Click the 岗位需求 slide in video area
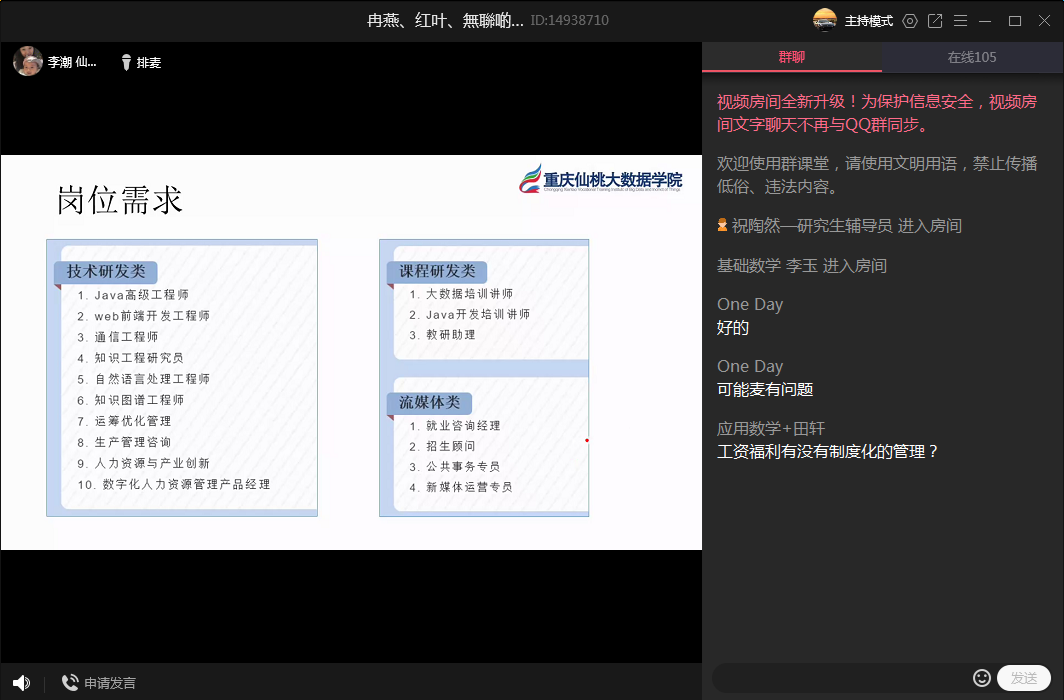The width and height of the screenshot is (1064, 700). point(350,352)
